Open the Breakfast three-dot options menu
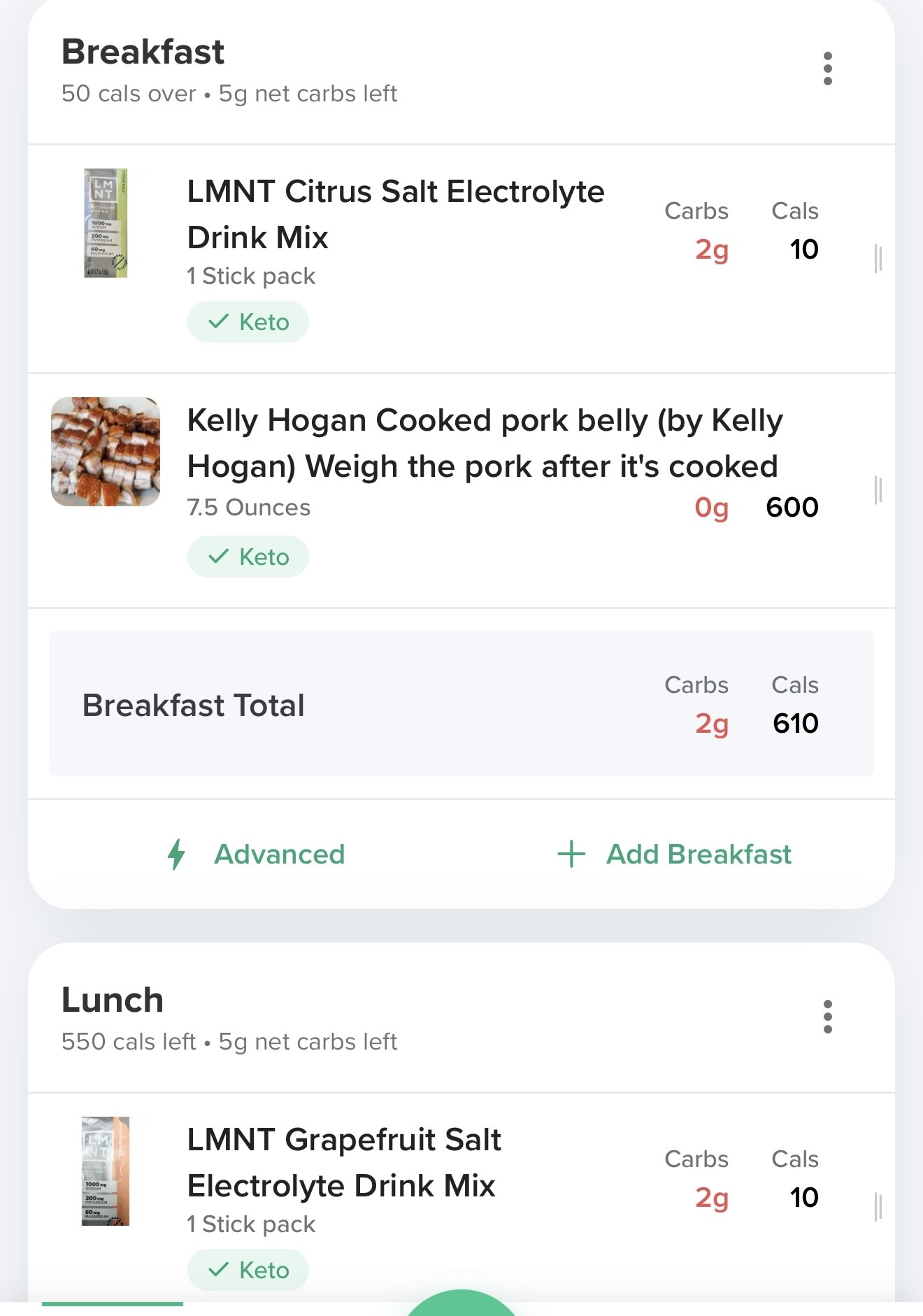 tap(828, 69)
